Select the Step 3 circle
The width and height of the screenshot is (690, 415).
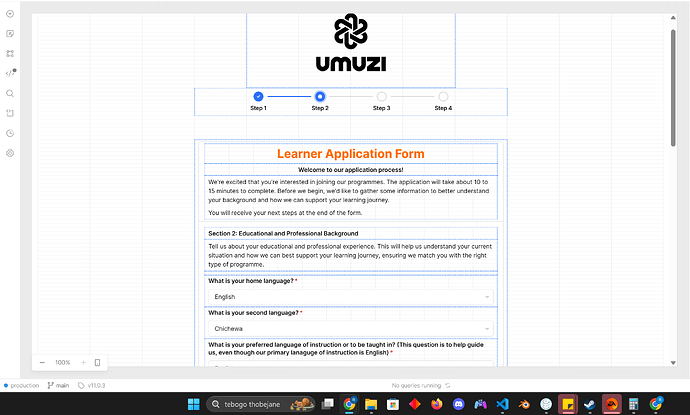point(382,96)
